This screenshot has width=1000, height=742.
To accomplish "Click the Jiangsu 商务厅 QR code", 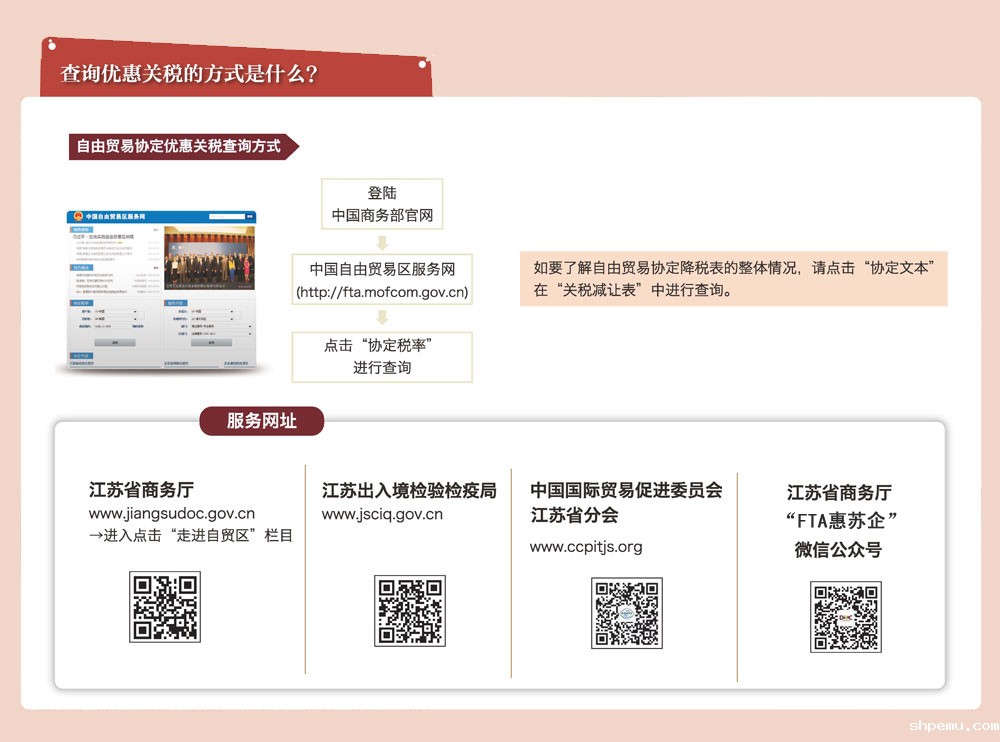I will pos(165,607).
